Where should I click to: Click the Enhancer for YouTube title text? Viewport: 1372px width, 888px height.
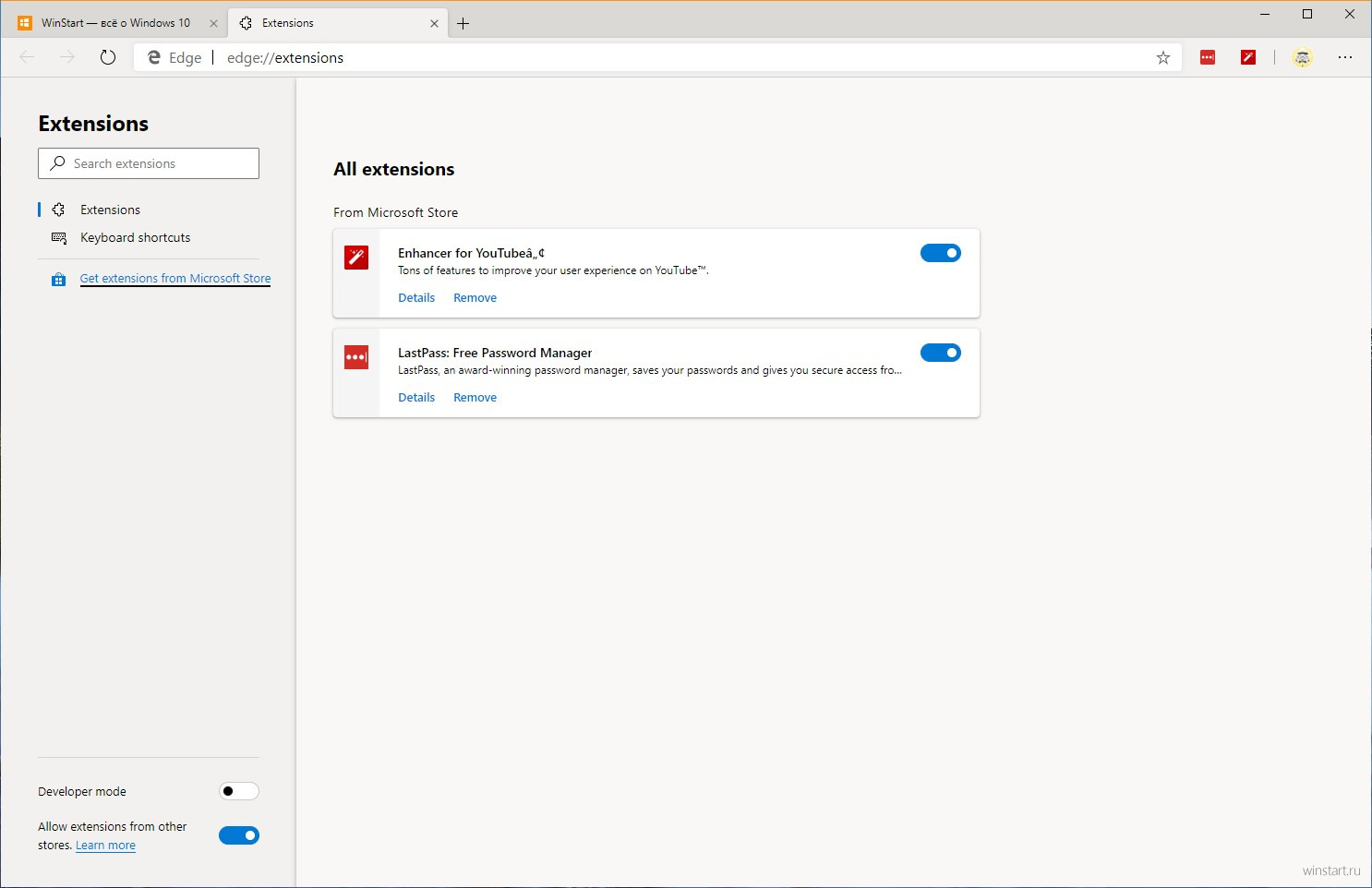click(471, 253)
